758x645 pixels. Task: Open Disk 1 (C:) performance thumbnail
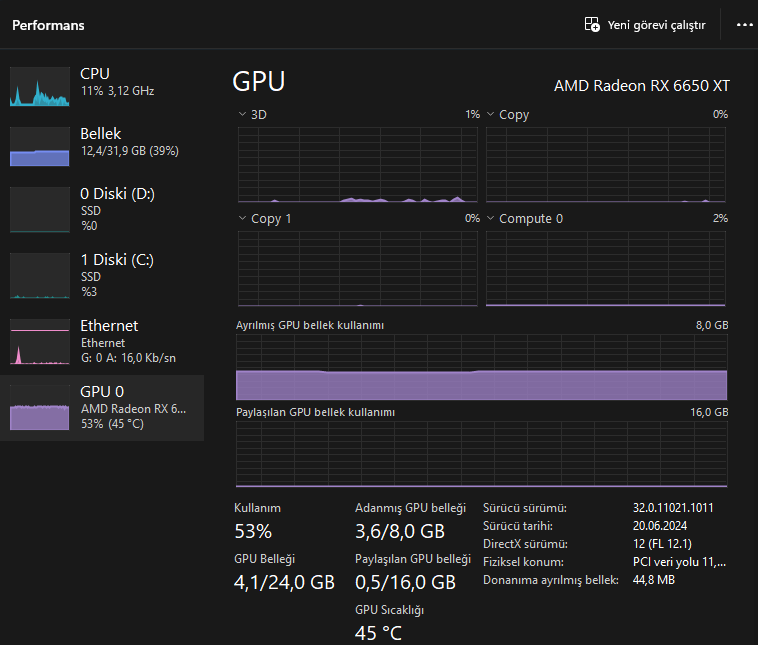40,275
